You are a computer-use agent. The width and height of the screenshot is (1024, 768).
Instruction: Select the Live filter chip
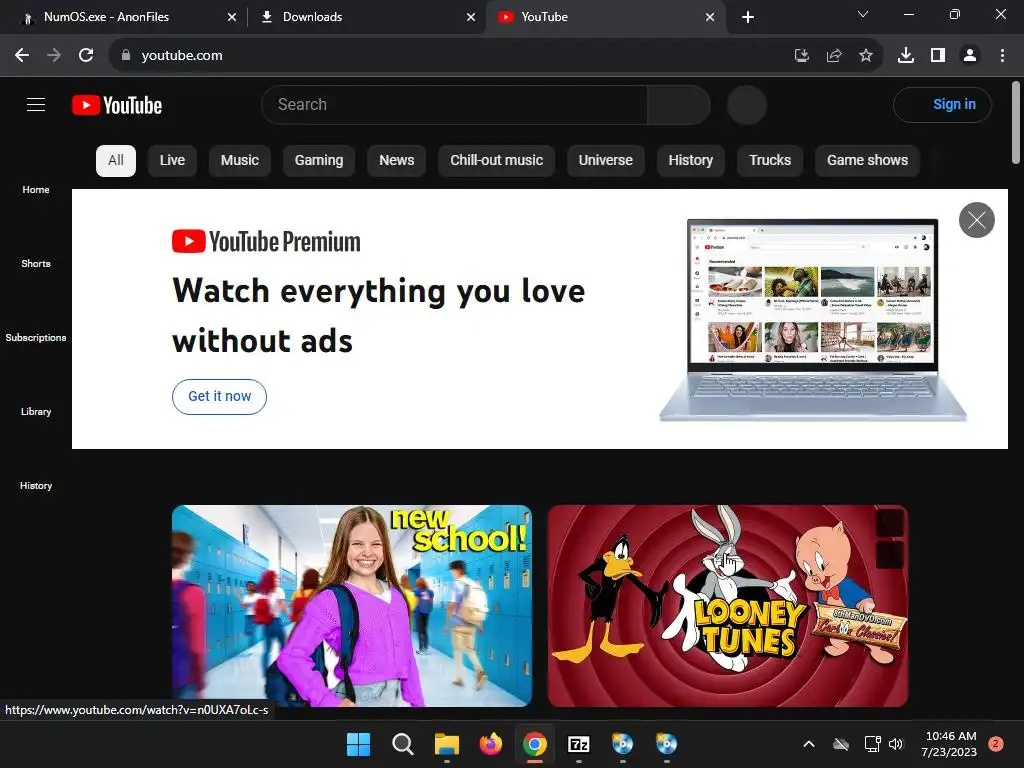[172, 161]
